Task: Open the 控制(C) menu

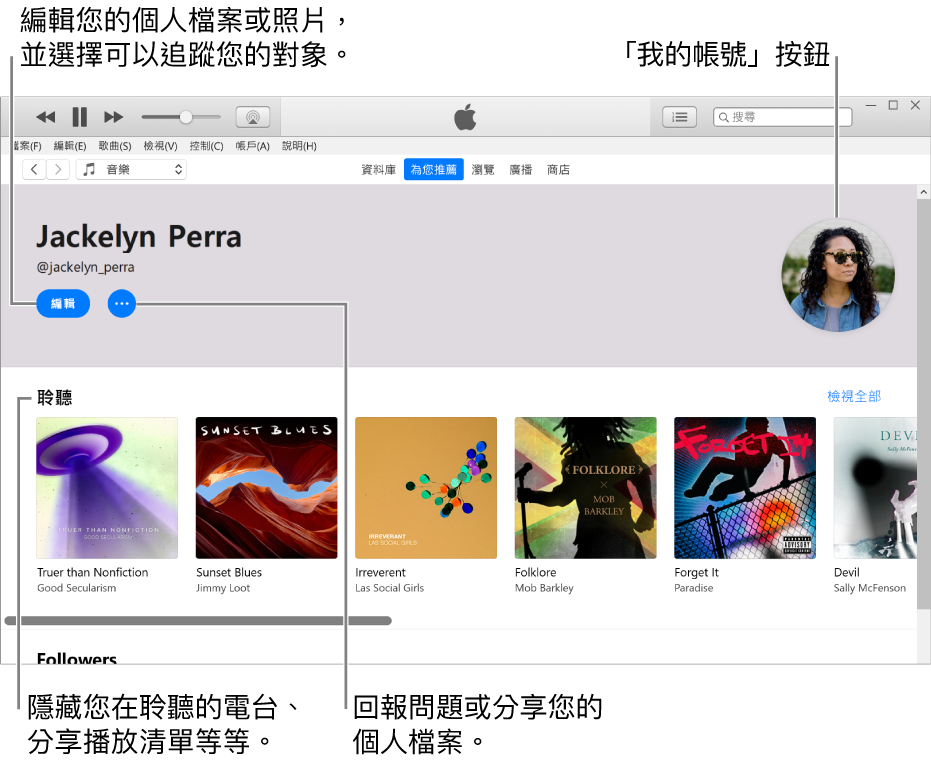Action: click(206, 146)
